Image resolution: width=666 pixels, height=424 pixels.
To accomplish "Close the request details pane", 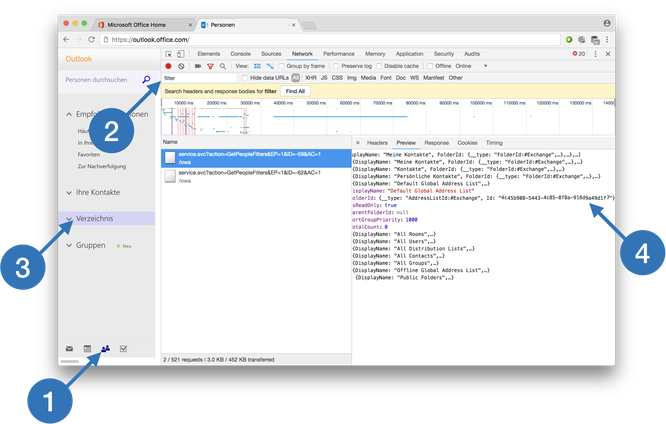I will 358,143.
